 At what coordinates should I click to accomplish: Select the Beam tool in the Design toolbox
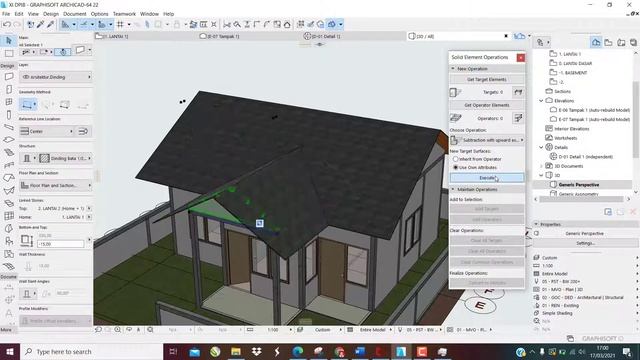tap(9, 127)
